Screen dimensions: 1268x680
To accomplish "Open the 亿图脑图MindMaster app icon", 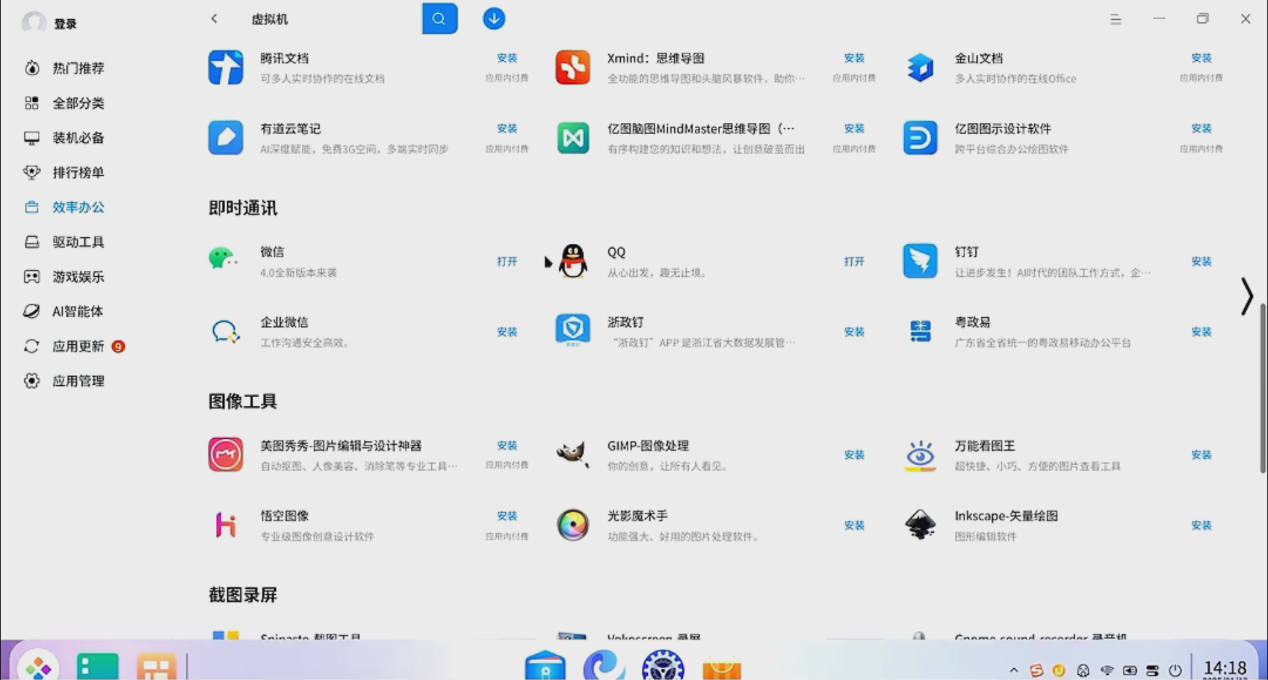I will (x=573, y=138).
